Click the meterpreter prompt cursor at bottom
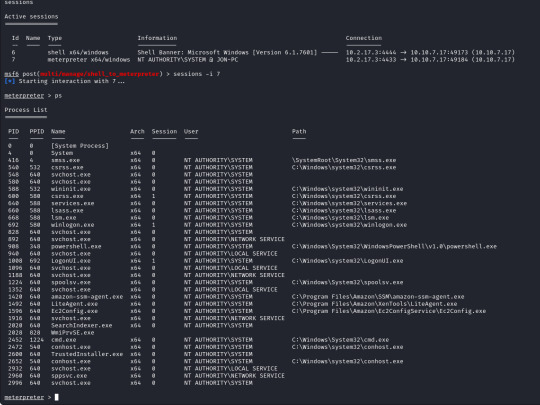 point(56,397)
